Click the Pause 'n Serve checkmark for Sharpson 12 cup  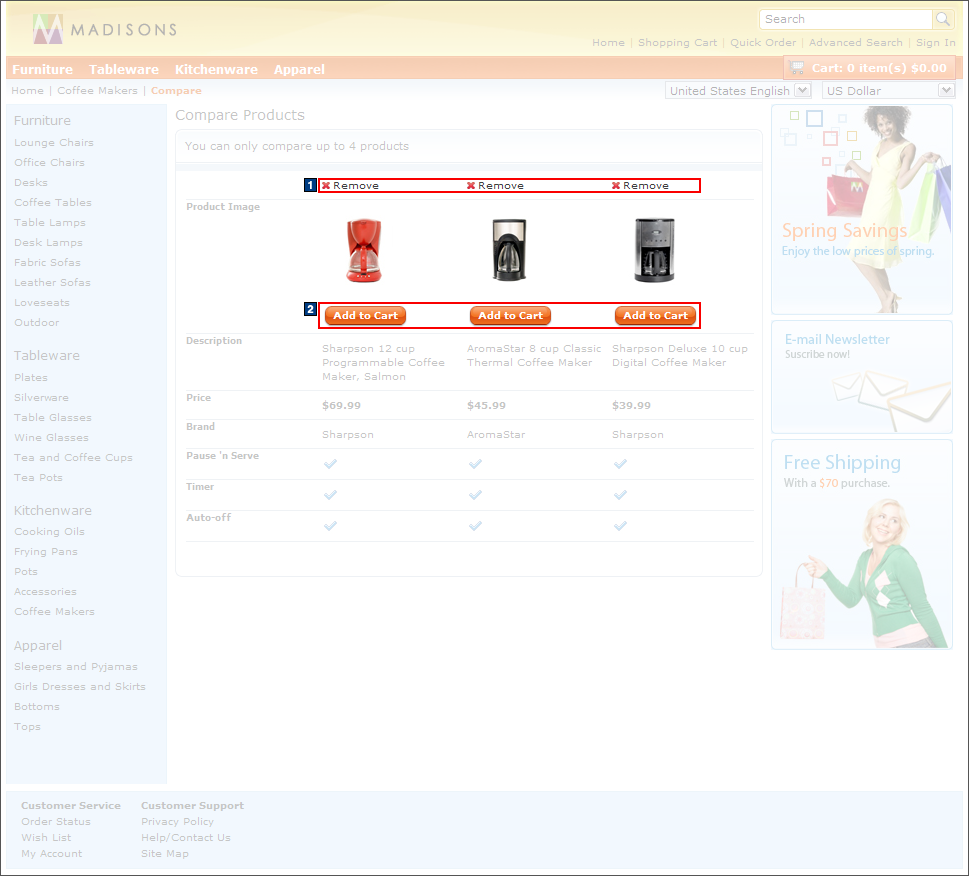330,464
